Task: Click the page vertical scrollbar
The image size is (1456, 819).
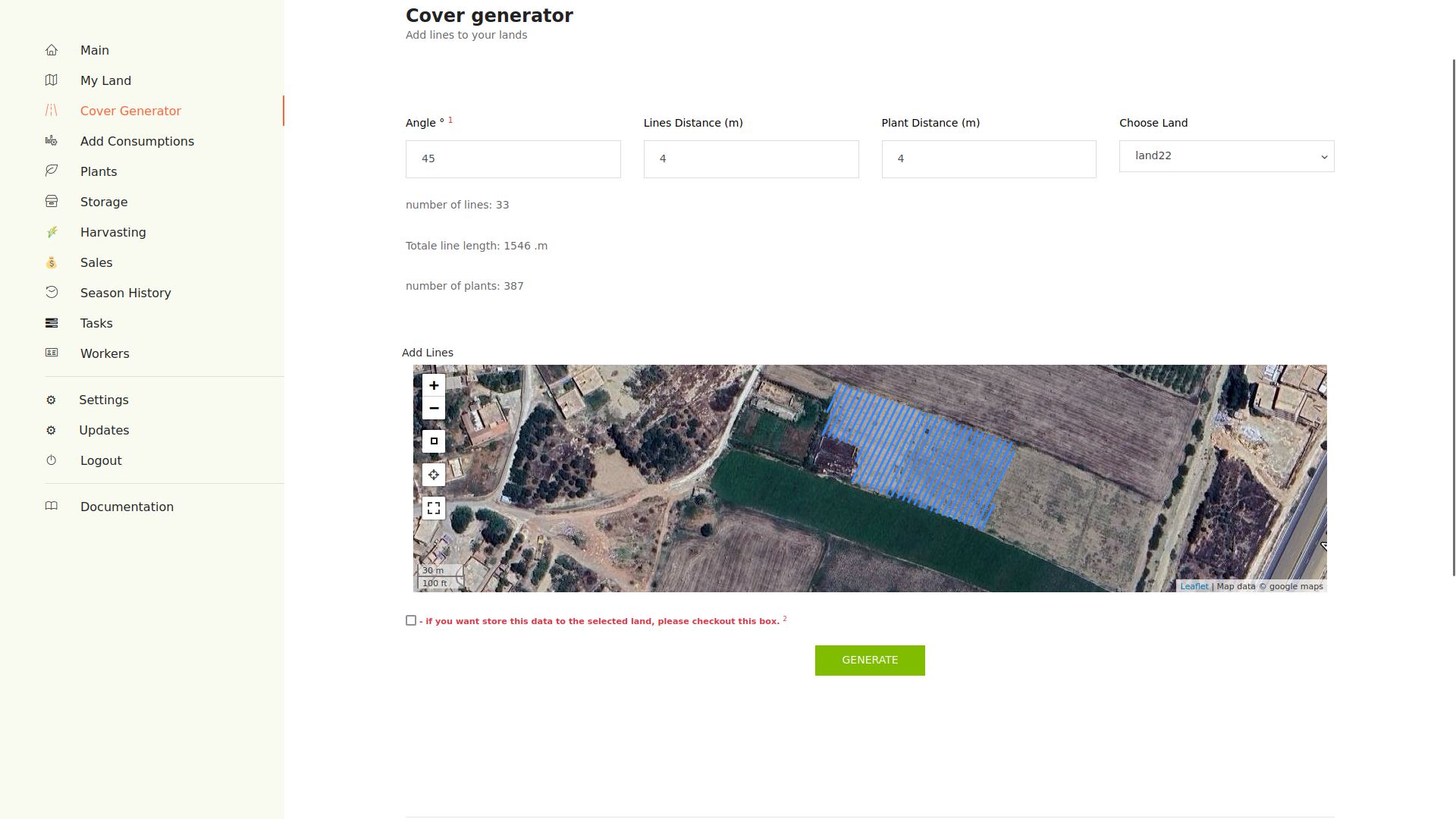Action: pyautogui.click(x=1453, y=318)
